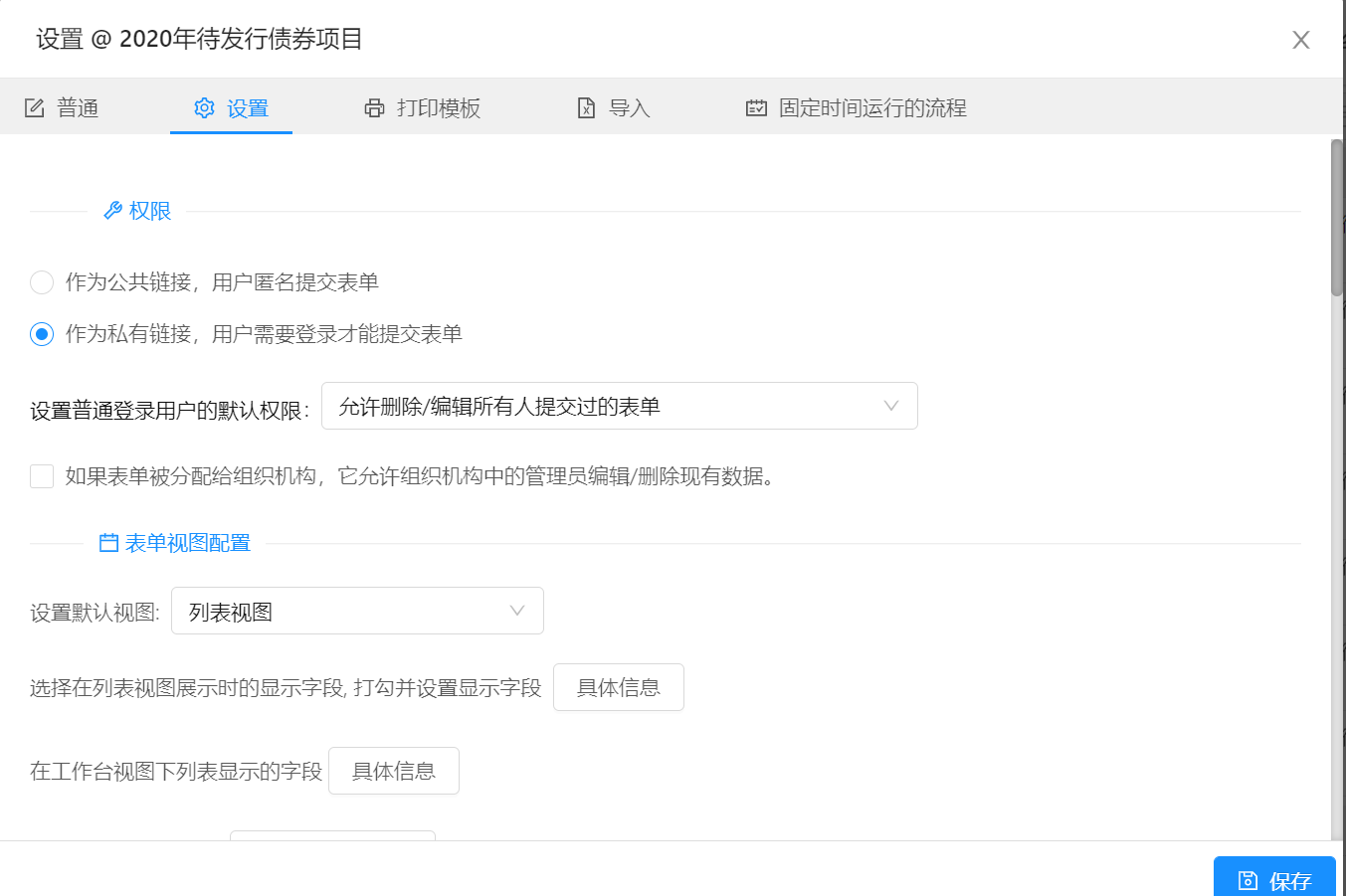Viewport: 1346px width, 896px height.
Task: Click 具体信息 button for list view fields
Action: point(619,687)
